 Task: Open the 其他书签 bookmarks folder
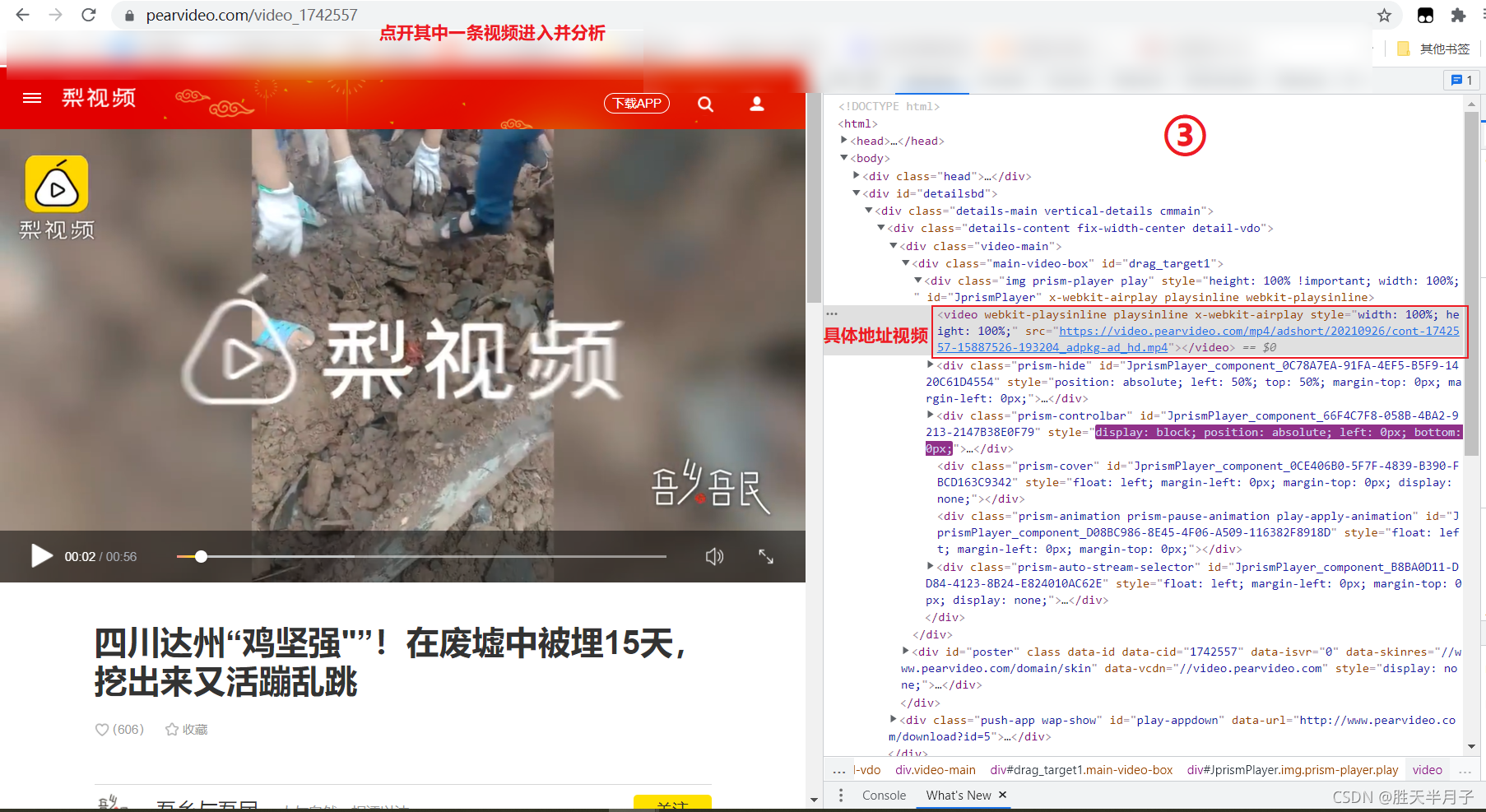1433,49
